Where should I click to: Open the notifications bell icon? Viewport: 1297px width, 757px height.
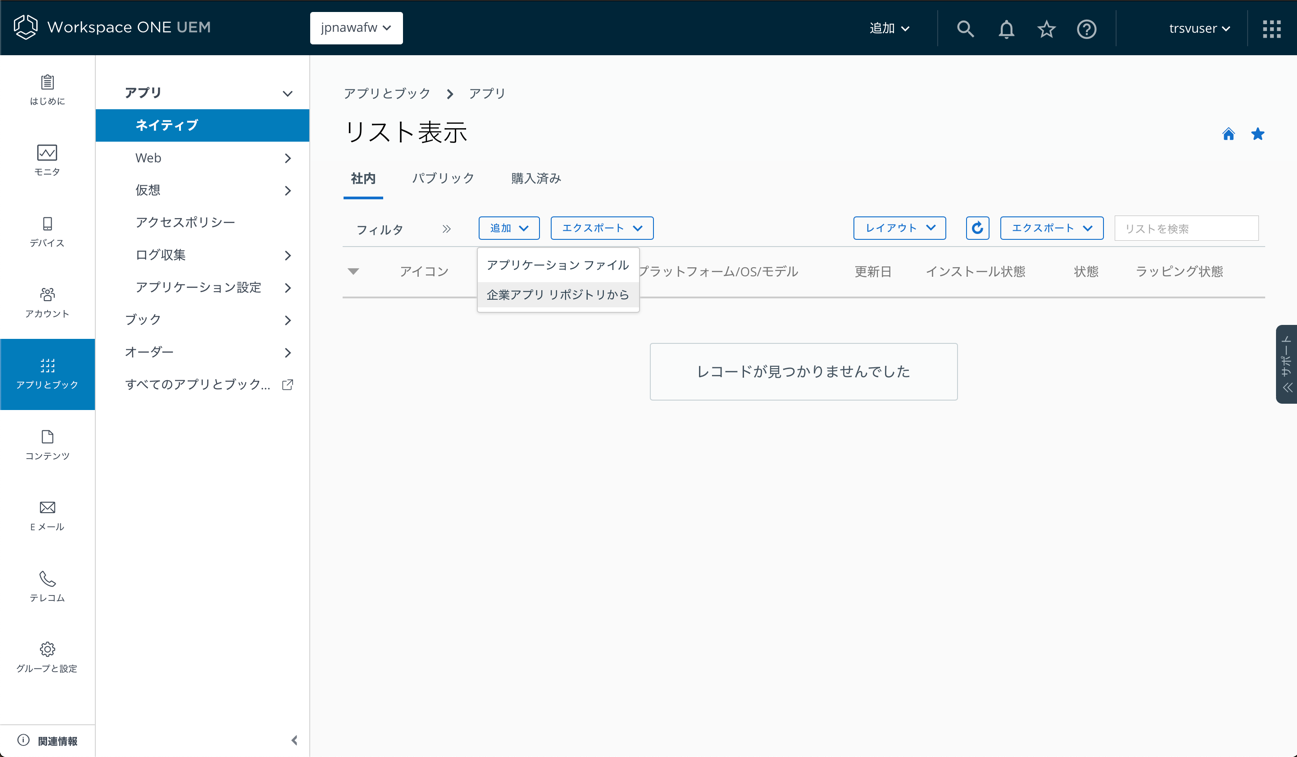tap(1006, 29)
